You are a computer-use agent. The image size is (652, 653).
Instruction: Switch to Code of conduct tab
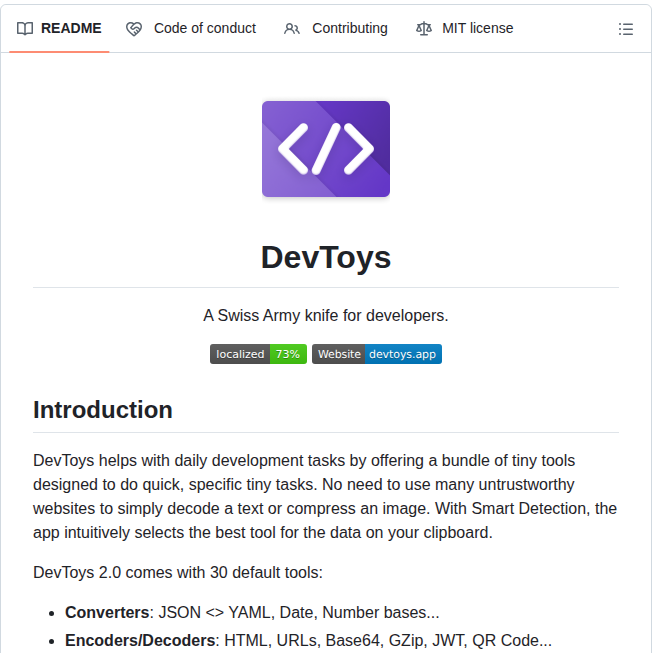191,28
